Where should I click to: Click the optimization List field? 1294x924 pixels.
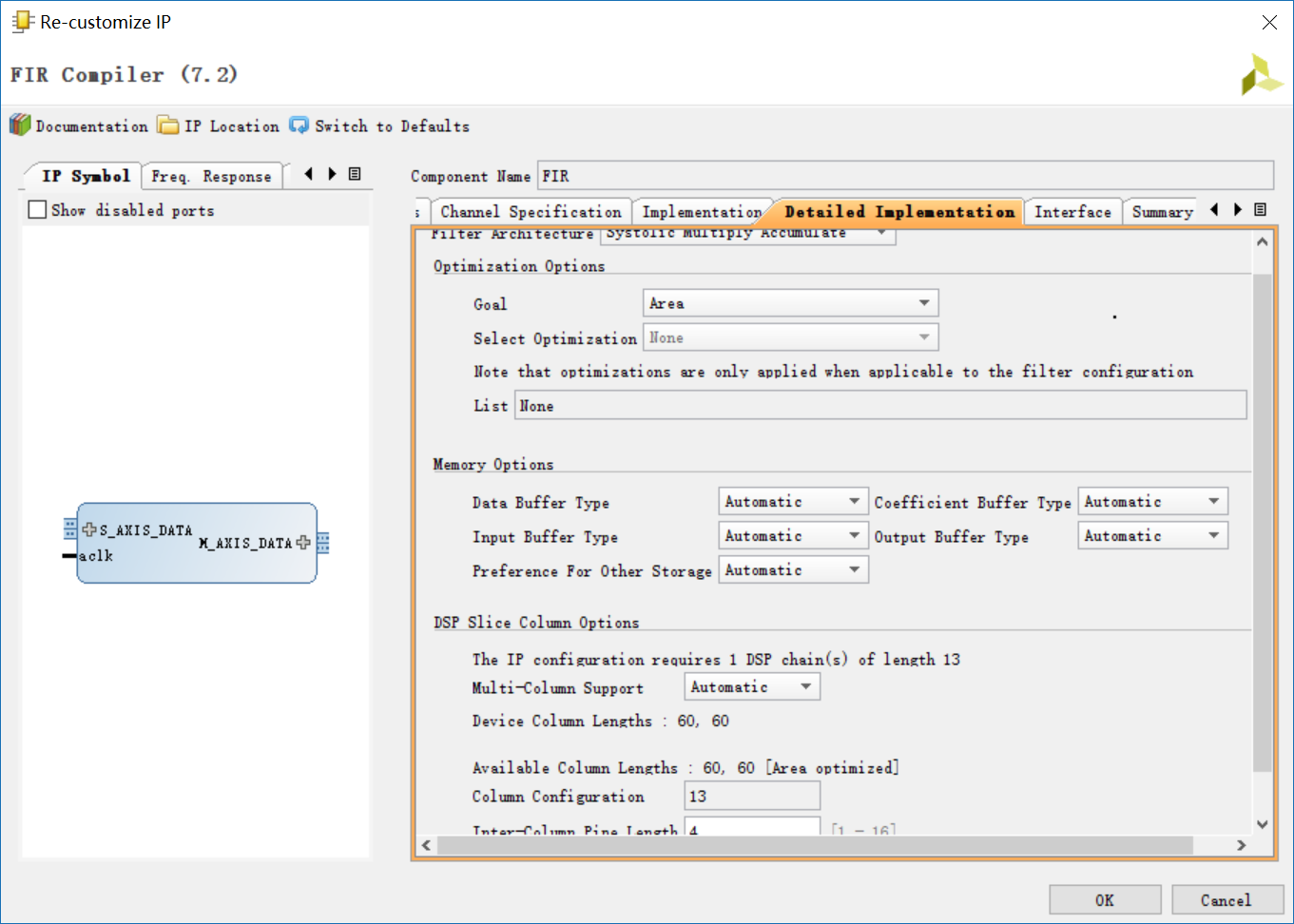click(880, 406)
